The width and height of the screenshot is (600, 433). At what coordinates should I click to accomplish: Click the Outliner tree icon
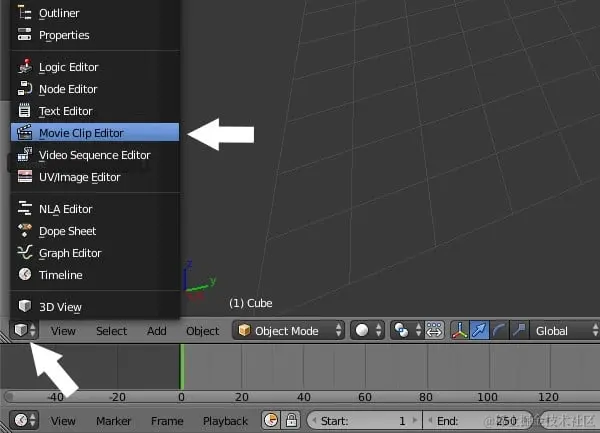24,13
